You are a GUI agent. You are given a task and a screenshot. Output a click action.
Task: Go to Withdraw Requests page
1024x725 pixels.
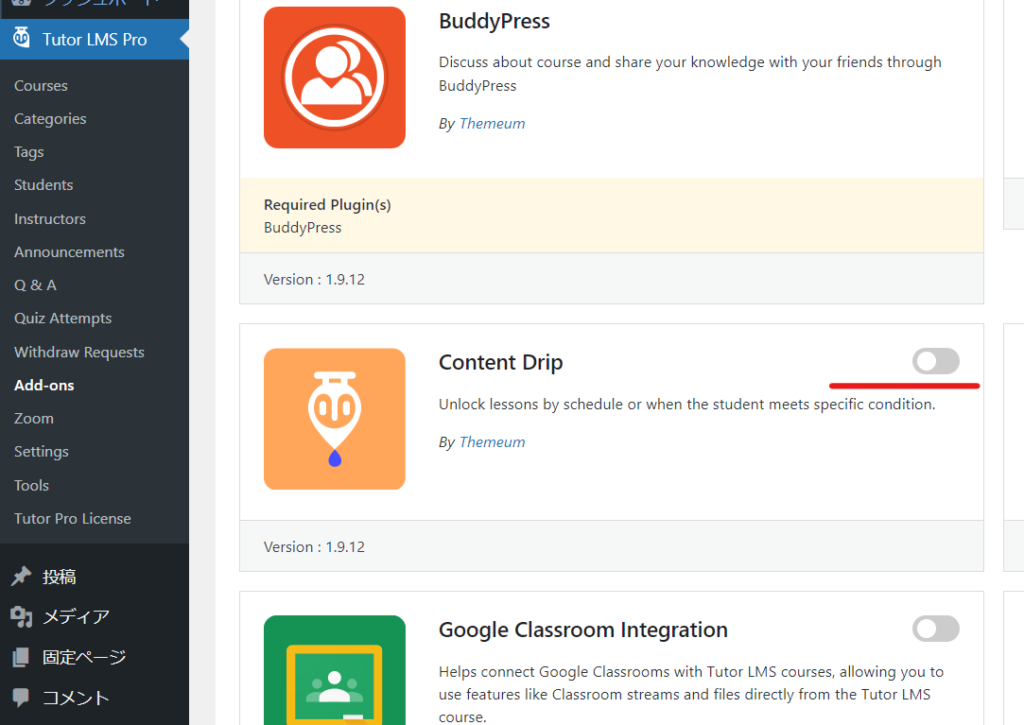79,352
